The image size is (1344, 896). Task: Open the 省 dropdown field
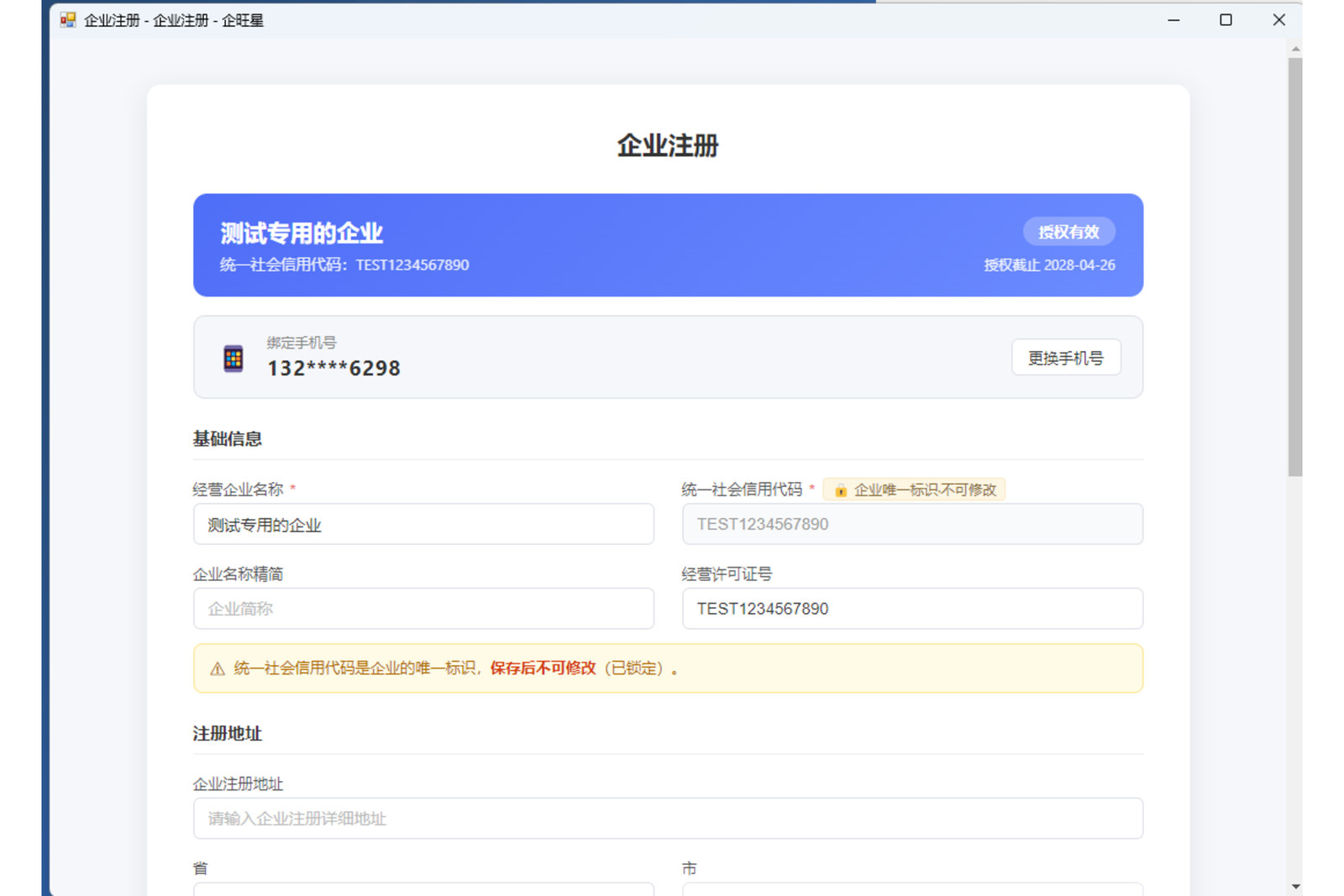(x=423, y=889)
